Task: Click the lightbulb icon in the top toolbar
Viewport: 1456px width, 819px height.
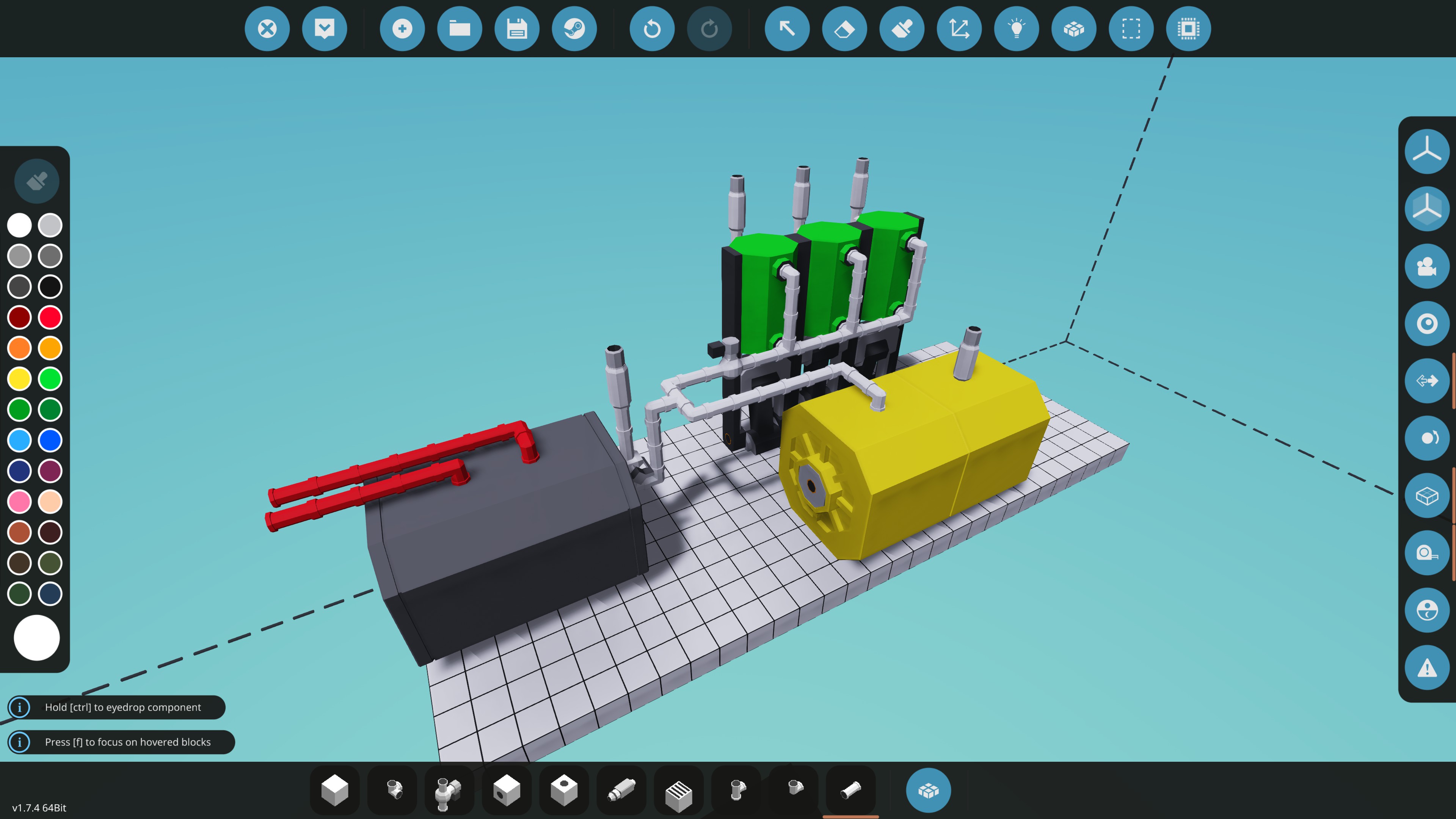Action: (1016, 29)
